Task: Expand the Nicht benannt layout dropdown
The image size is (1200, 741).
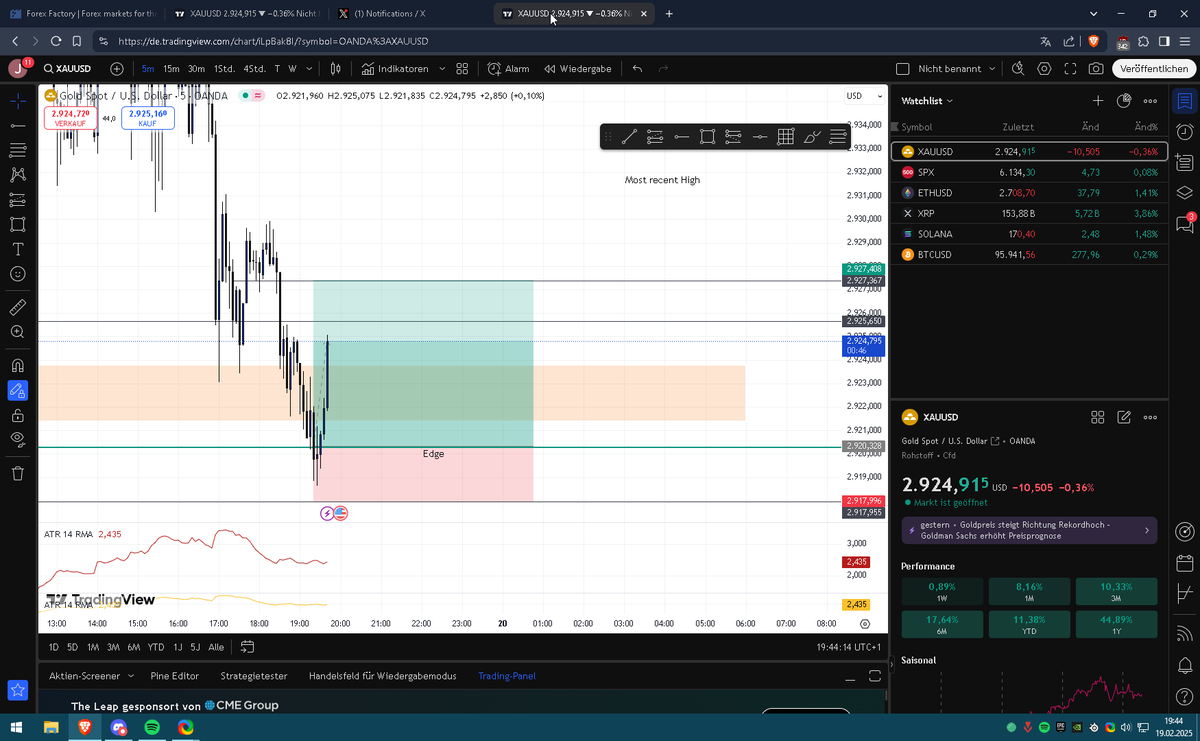Action: pyautogui.click(x=992, y=69)
